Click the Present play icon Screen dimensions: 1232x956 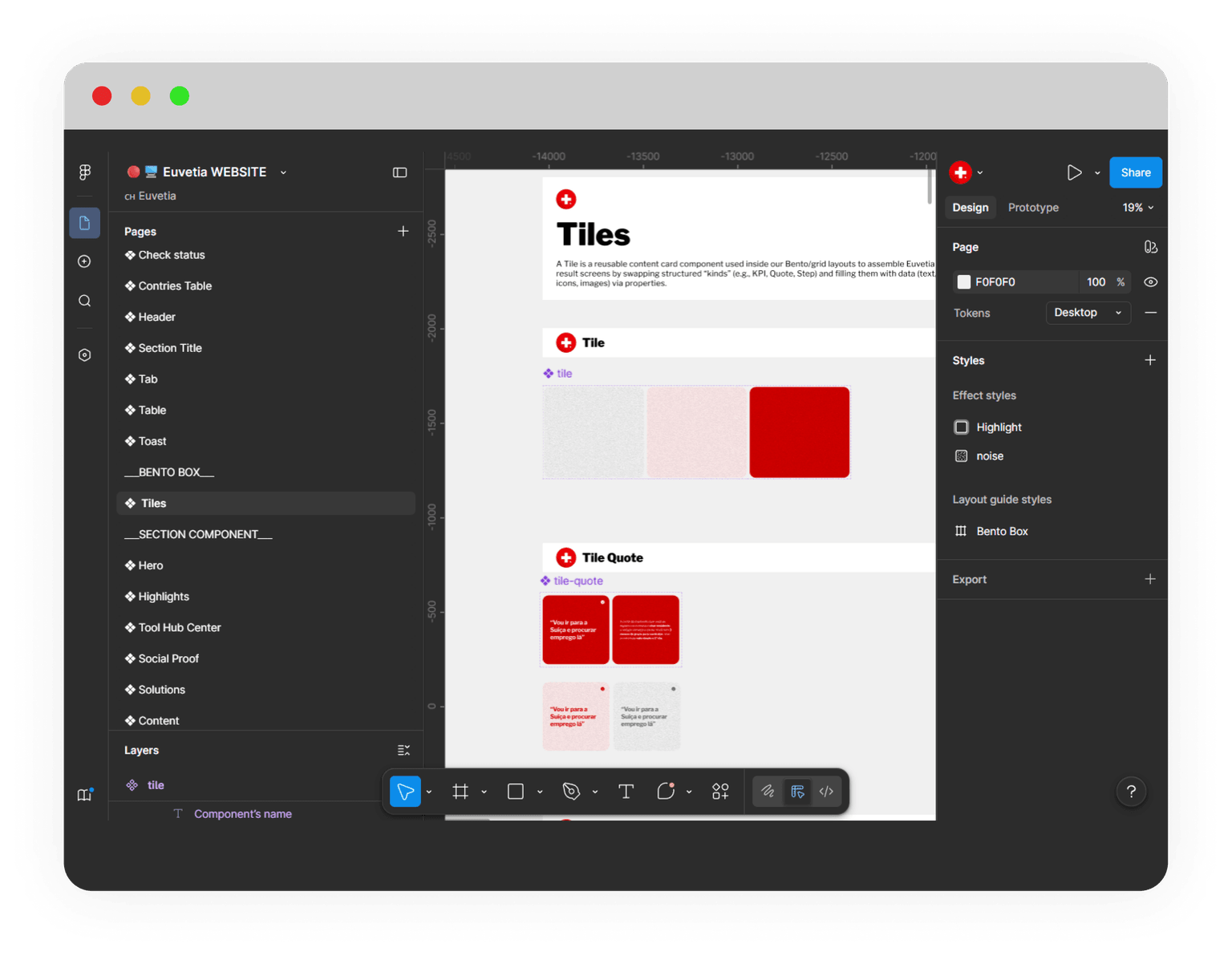pos(1074,172)
